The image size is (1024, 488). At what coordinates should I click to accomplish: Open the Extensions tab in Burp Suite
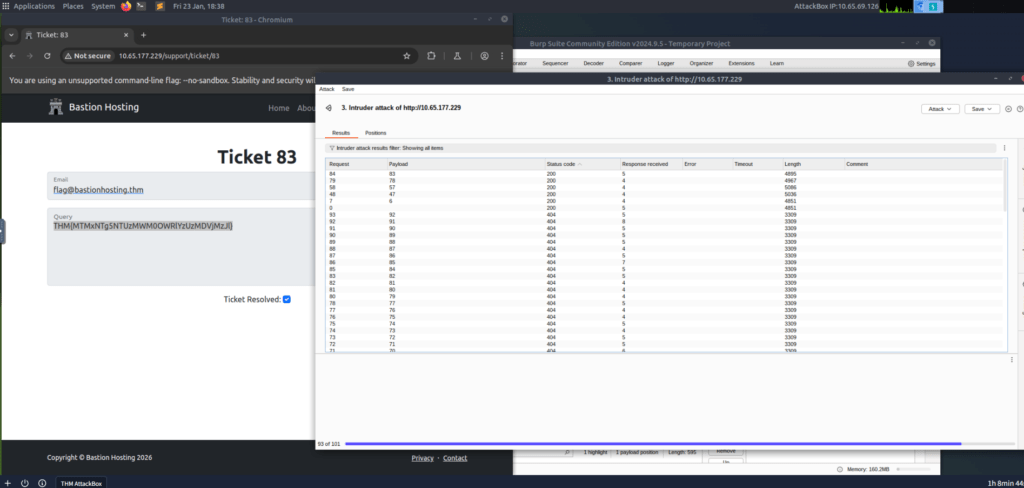point(741,63)
